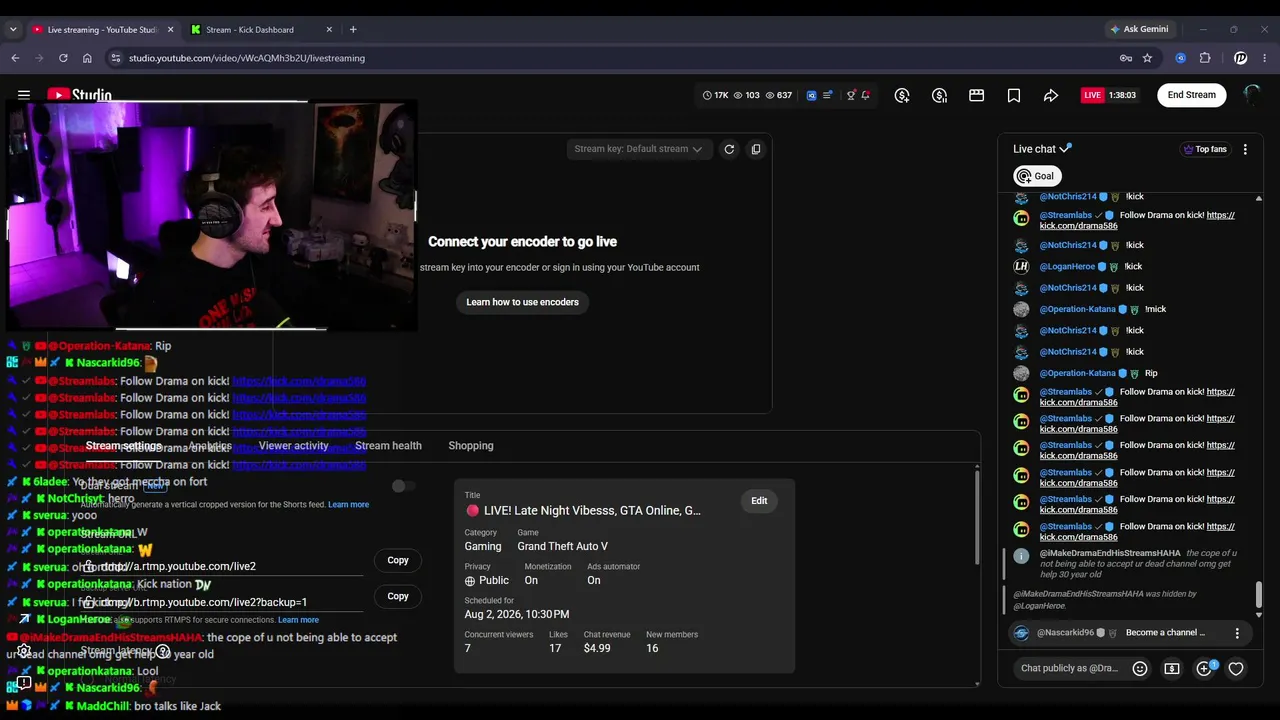Image resolution: width=1280 pixels, height=720 pixels.
Task: Click the channel avatar in top bar
Action: tap(1251, 95)
